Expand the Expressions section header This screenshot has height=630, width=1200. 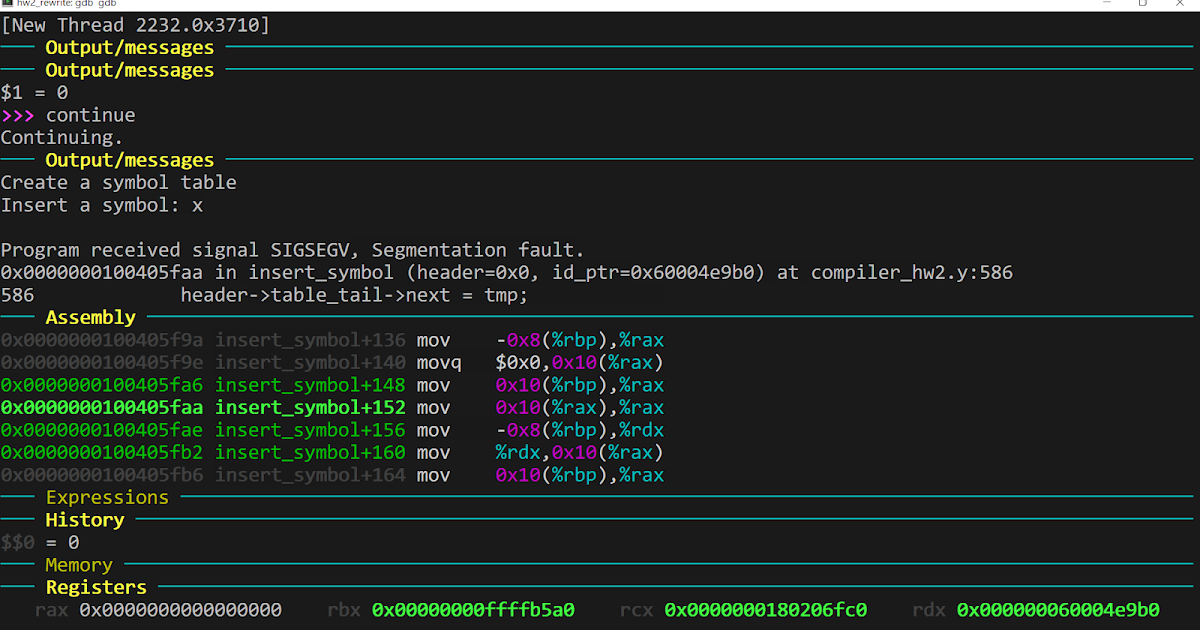click(x=107, y=497)
